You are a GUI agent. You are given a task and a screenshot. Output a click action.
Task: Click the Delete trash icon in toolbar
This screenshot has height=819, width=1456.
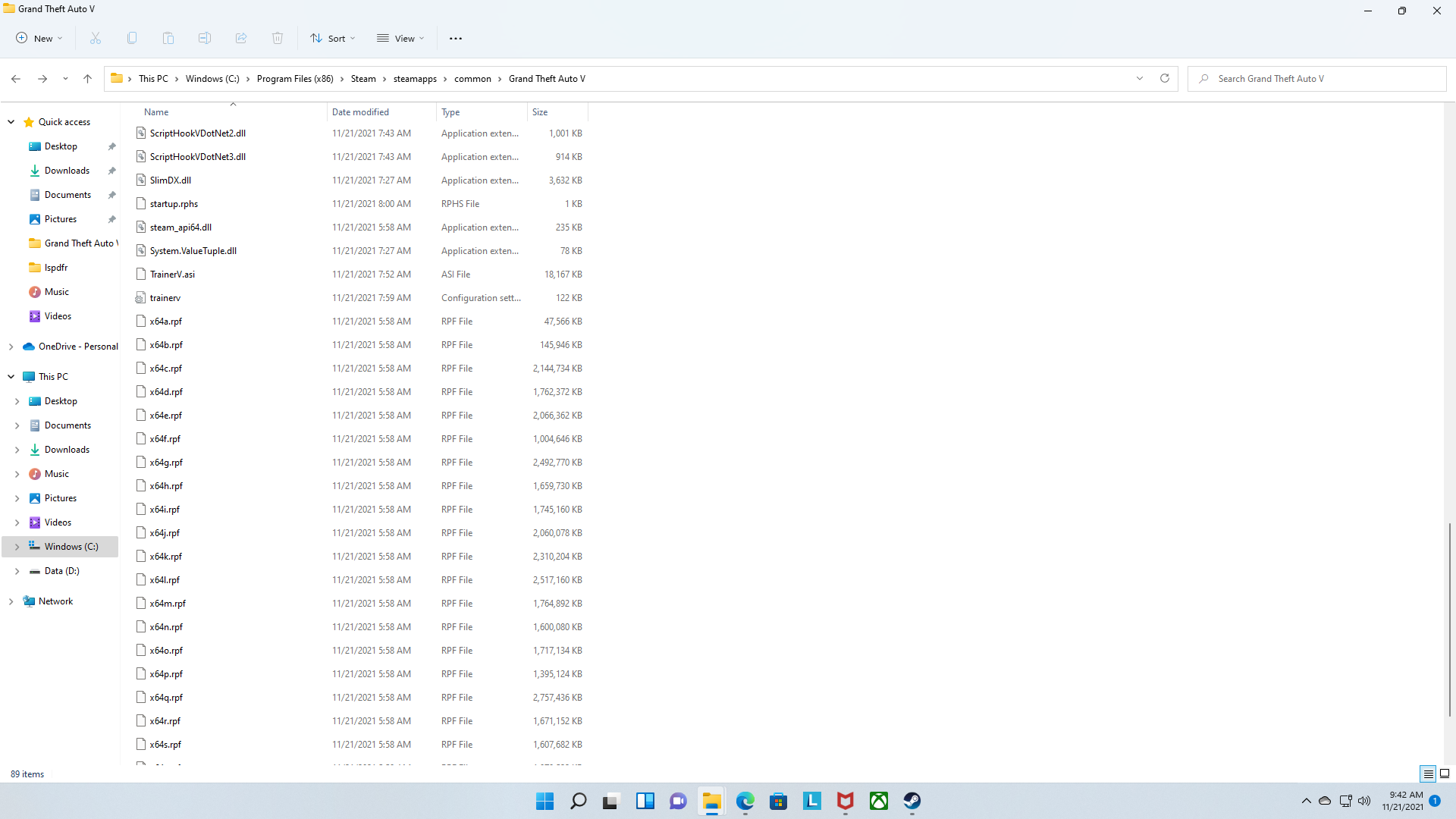[278, 38]
